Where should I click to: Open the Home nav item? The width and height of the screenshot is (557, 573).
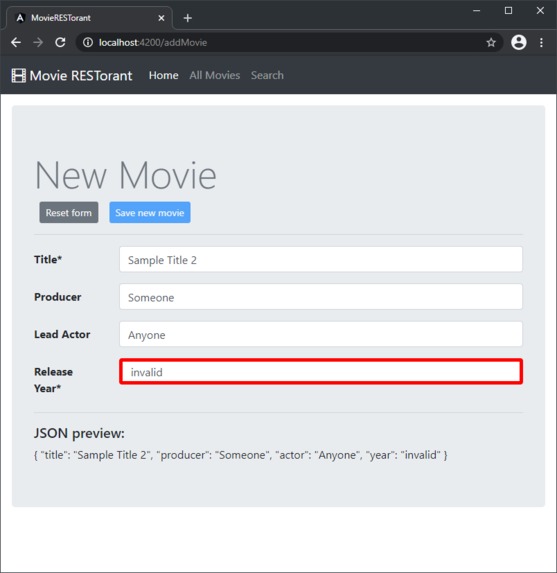[163, 75]
